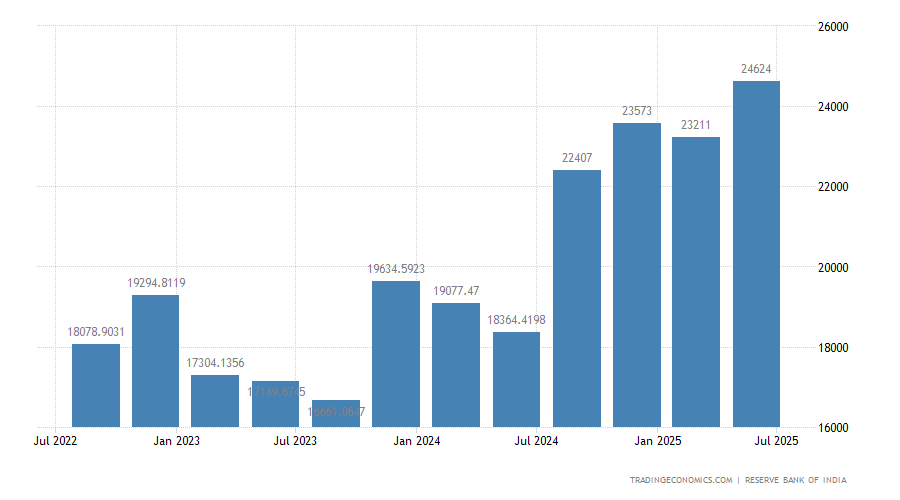Select the bar with value 23573

pyautogui.click(x=636, y=275)
